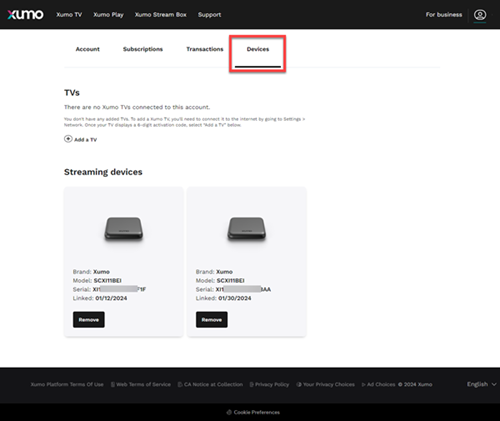Viewport: 500px width, 421px height.
Task: Switch to the Subscriptions tab
Action: (143, 49)
